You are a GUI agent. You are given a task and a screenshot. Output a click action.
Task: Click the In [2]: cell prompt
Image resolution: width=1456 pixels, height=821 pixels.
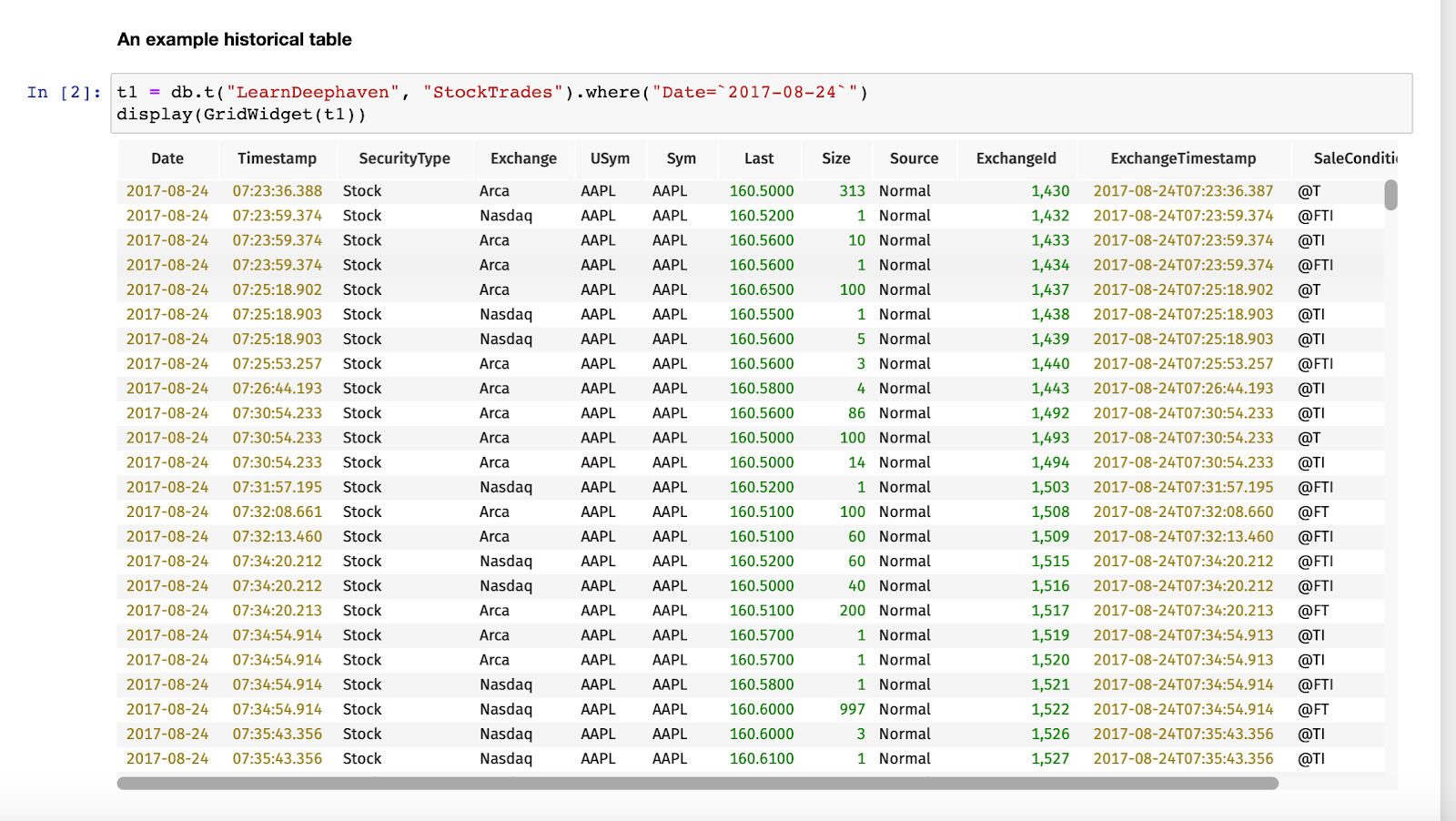pos(64,92)
